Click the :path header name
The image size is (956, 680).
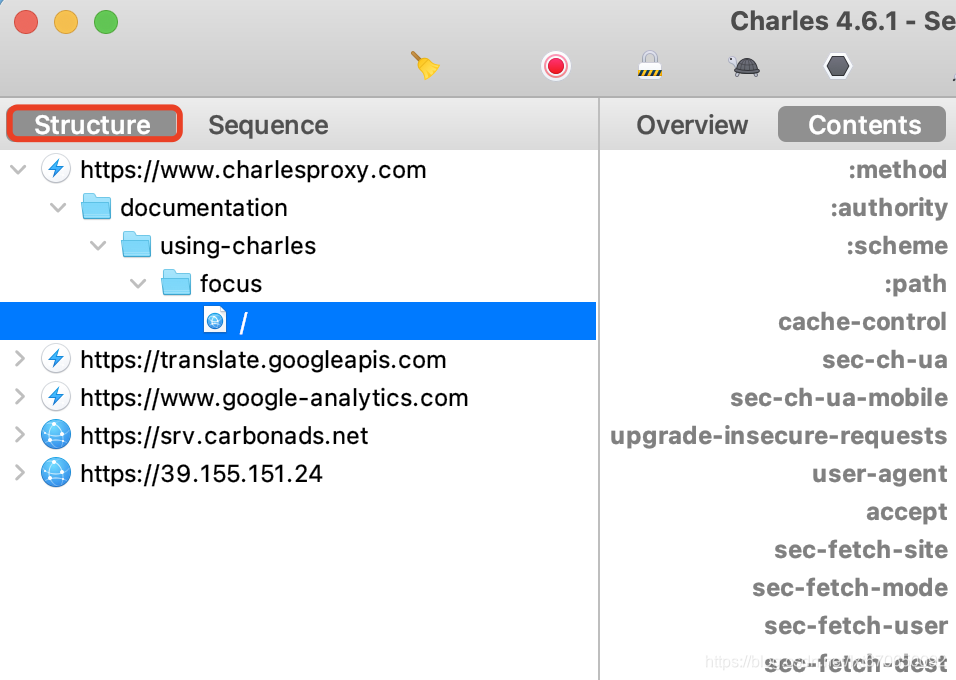916,284
